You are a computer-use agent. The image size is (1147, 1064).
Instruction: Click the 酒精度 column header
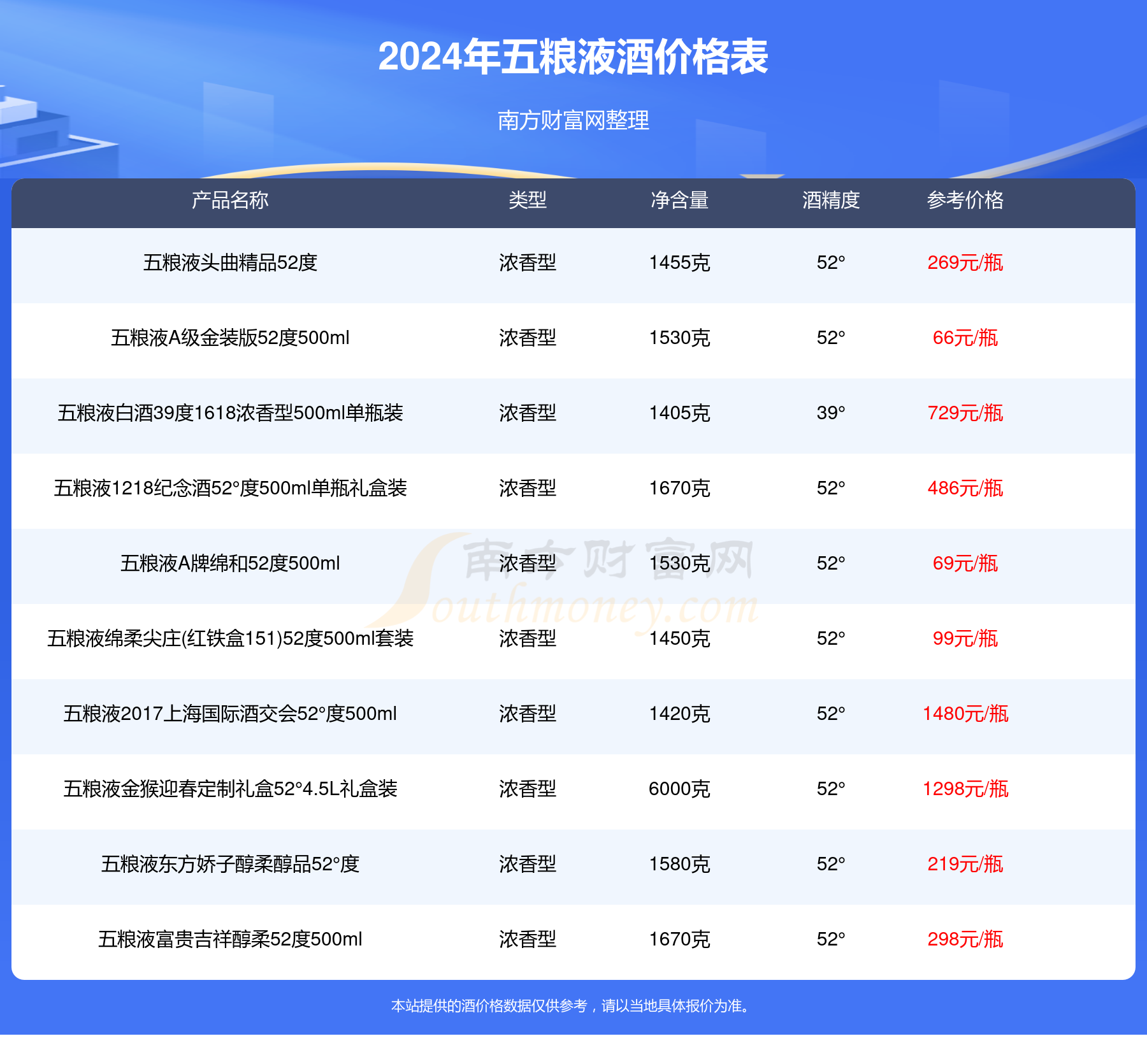(831, 201)
